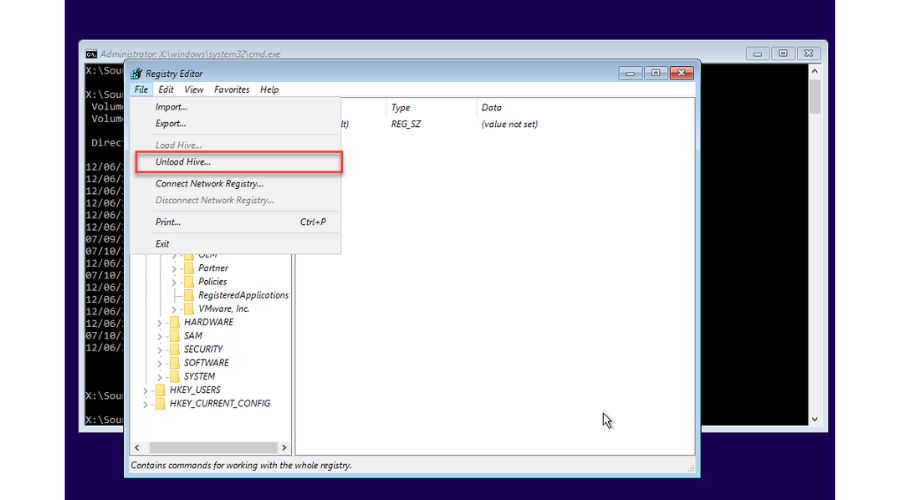
Task: Choose Unload Hive from File menu
Action: click(x=184, y=162)
